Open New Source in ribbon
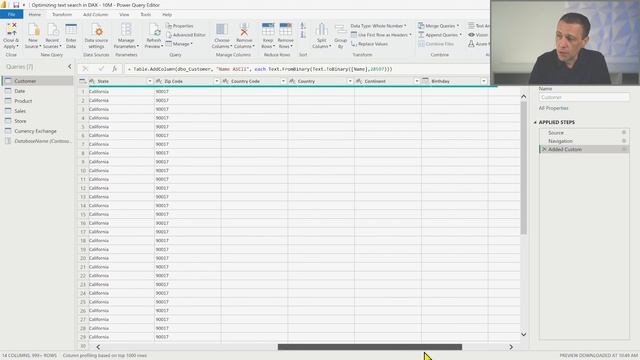The height and width of the screenshot is (360, 640). (x=33, y=36)
